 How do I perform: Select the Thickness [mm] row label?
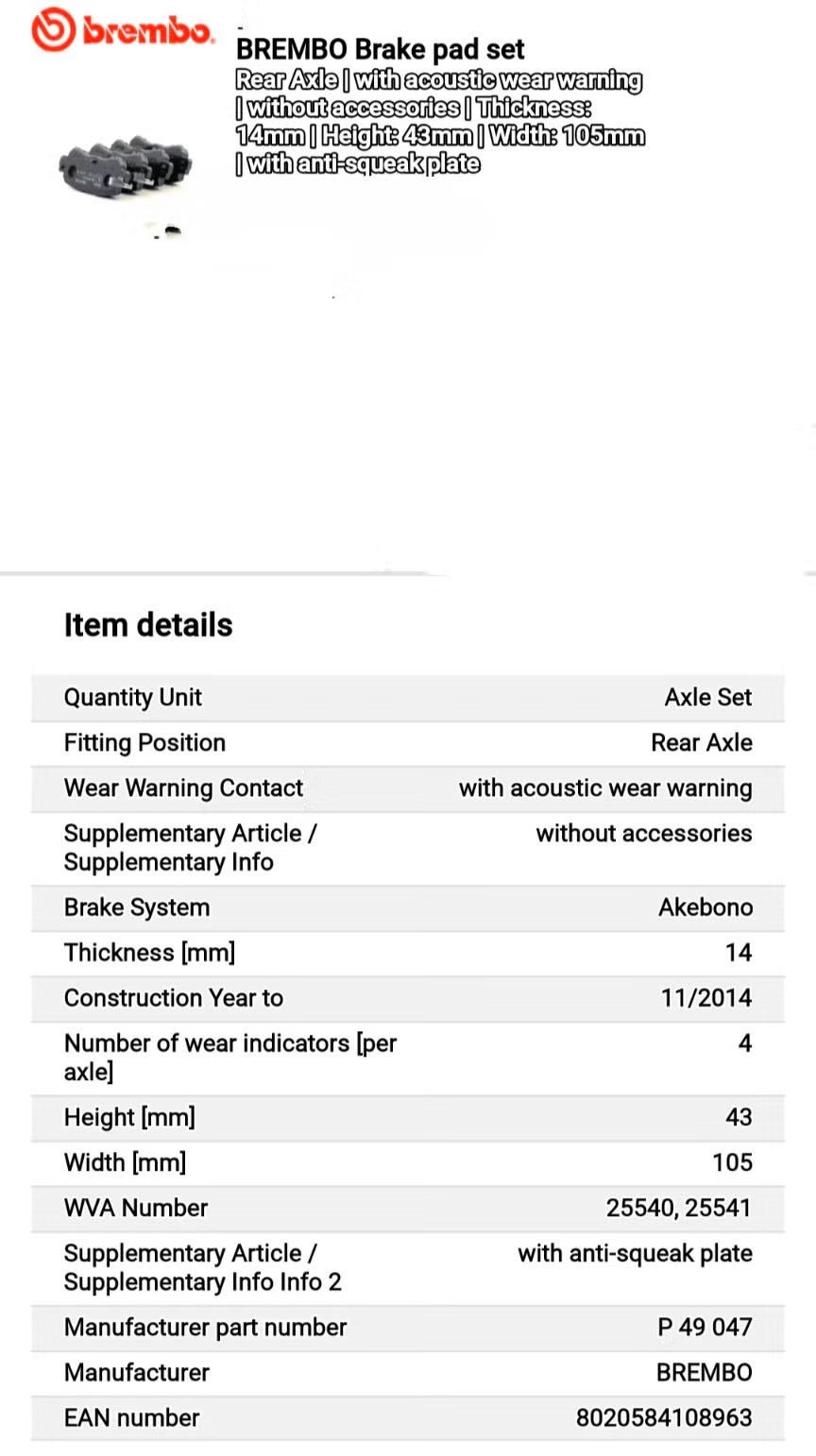(x=149, y=953)
